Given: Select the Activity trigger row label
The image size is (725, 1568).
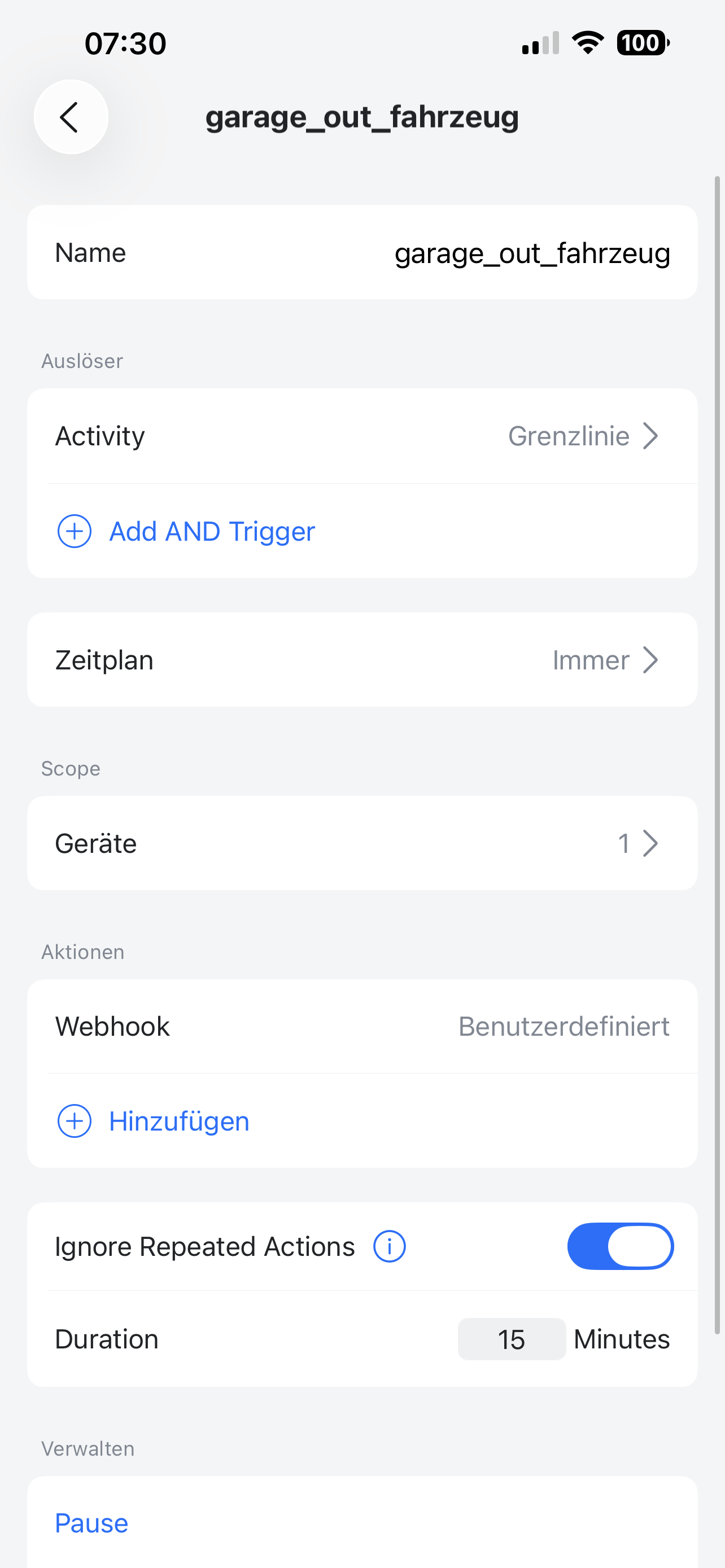Looking at the screenshot, I should (x=100, y=436).
